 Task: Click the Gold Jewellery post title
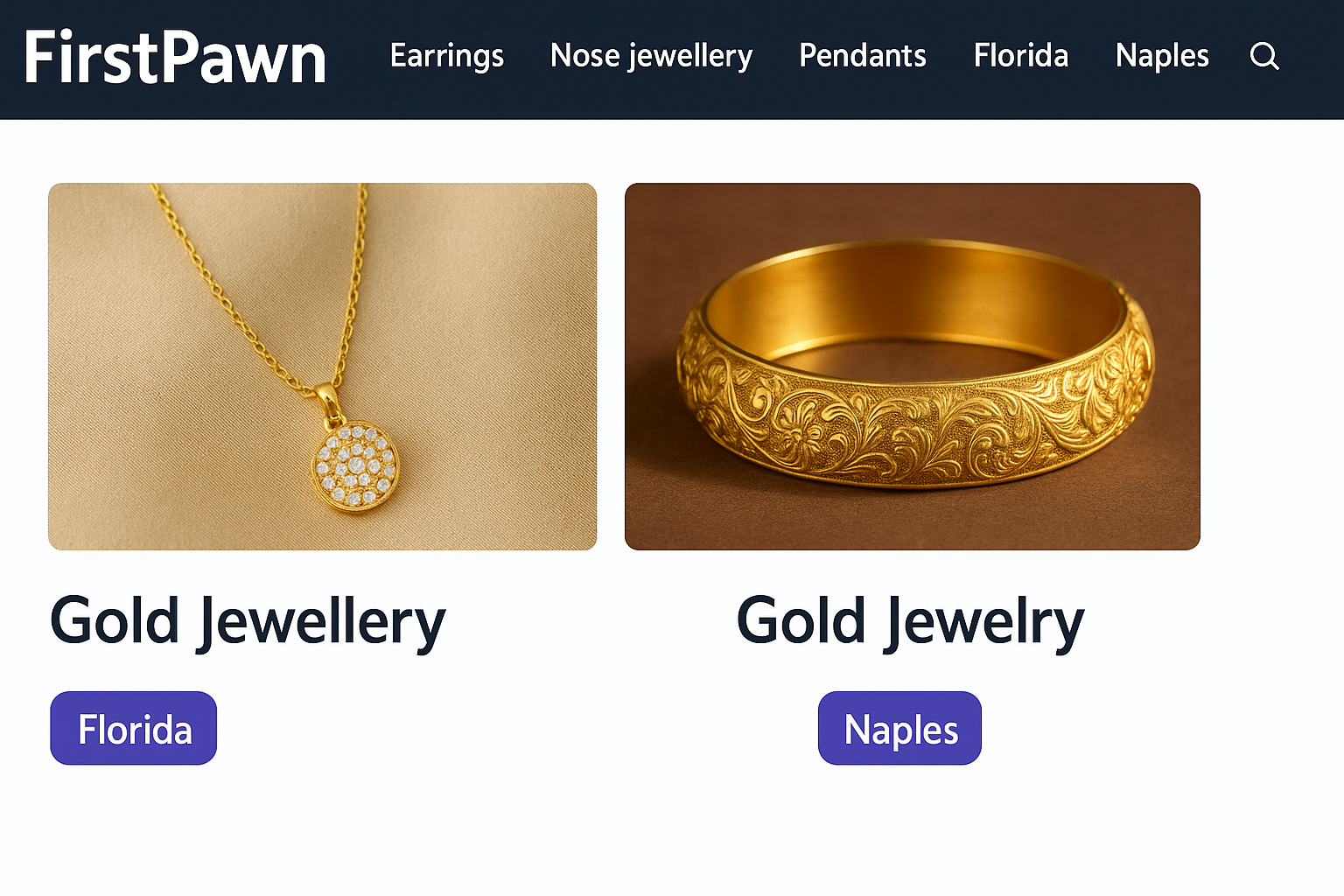[x=248, y=621]
